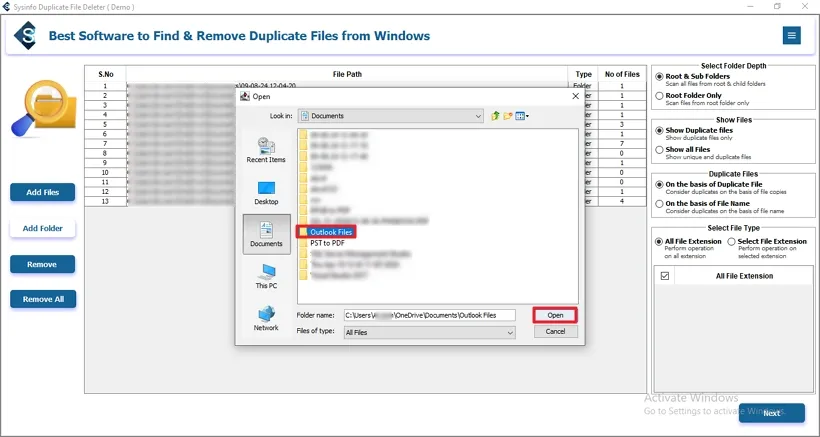Click the Remove button
The width and height of the screenshot is (820, 437).
42,264
